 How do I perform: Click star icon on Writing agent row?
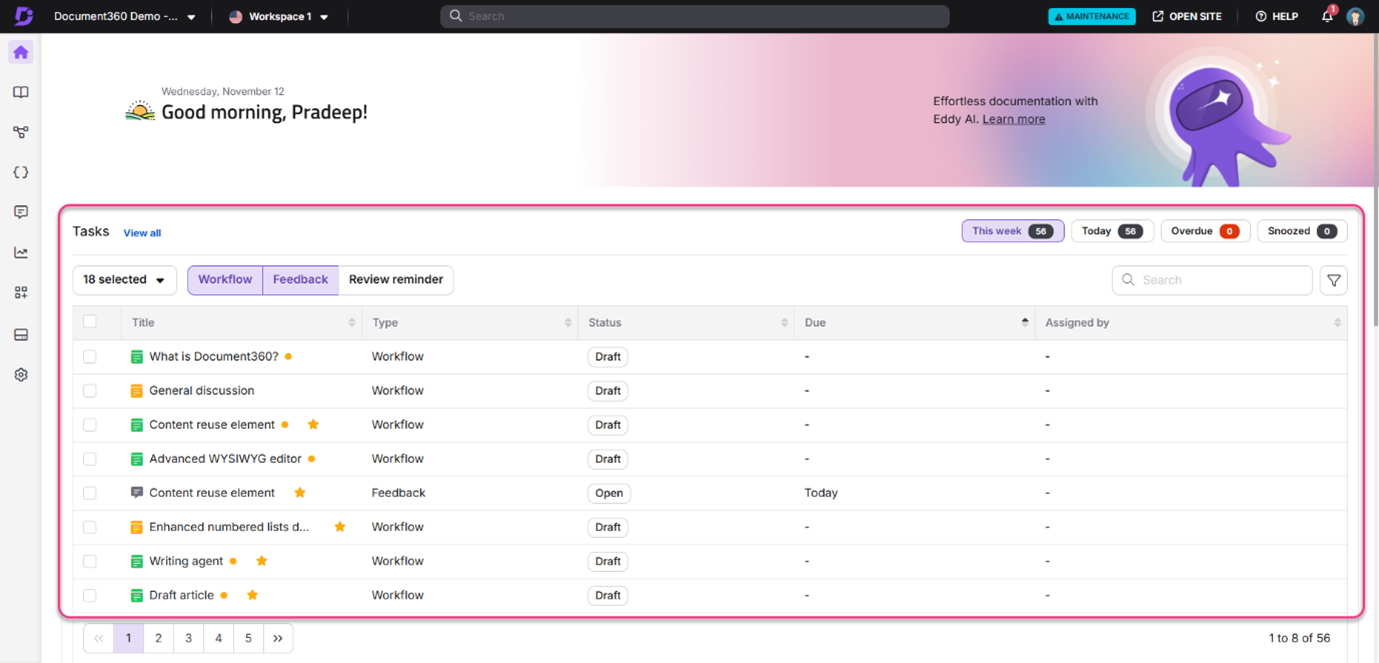tap(262, 560)
